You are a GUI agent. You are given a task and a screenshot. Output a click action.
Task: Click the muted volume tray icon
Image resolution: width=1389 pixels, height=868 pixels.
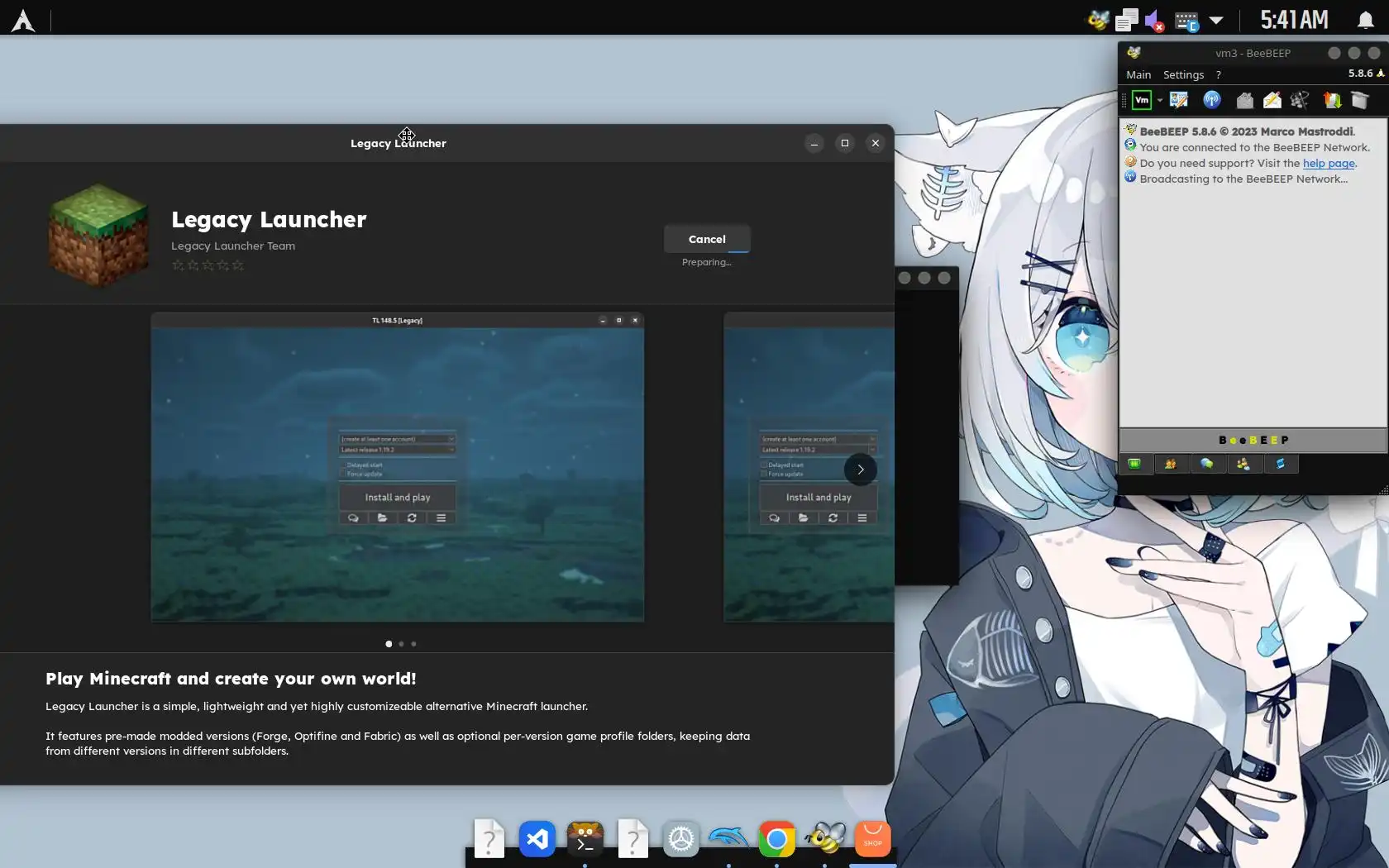1155,21
